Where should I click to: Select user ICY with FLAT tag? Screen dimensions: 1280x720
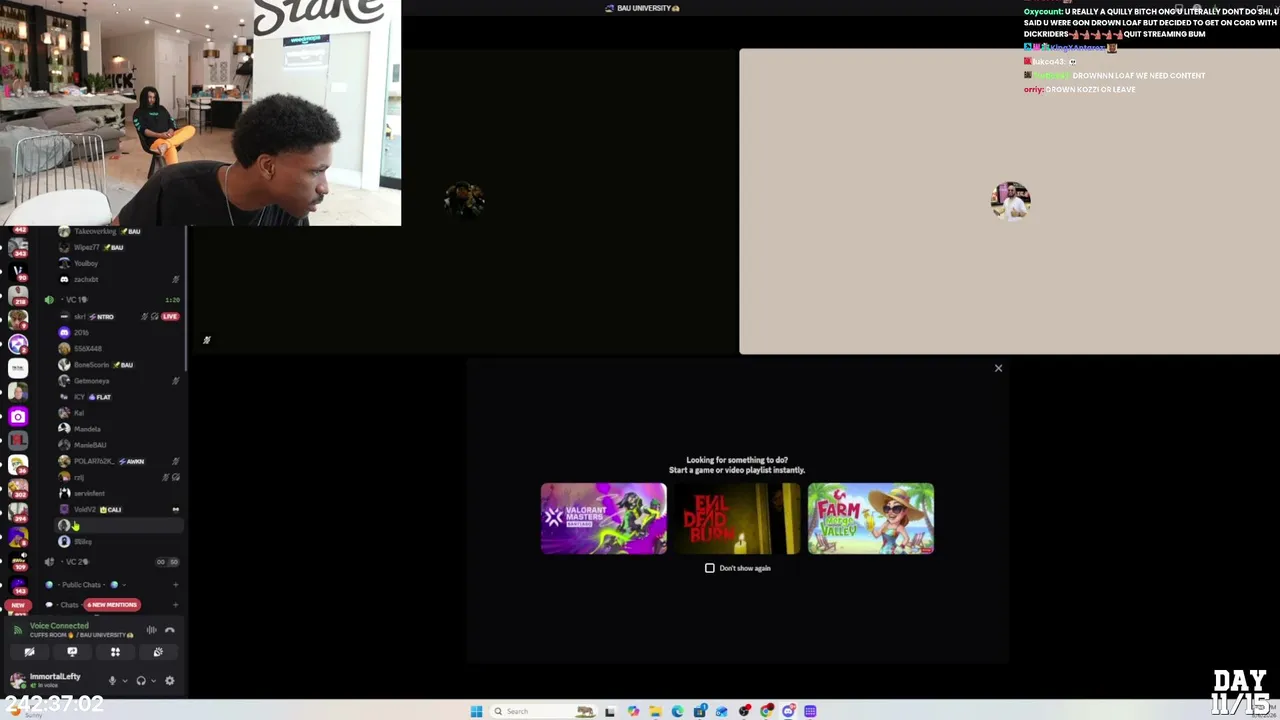pyautogui.click(x=118, y=397)
